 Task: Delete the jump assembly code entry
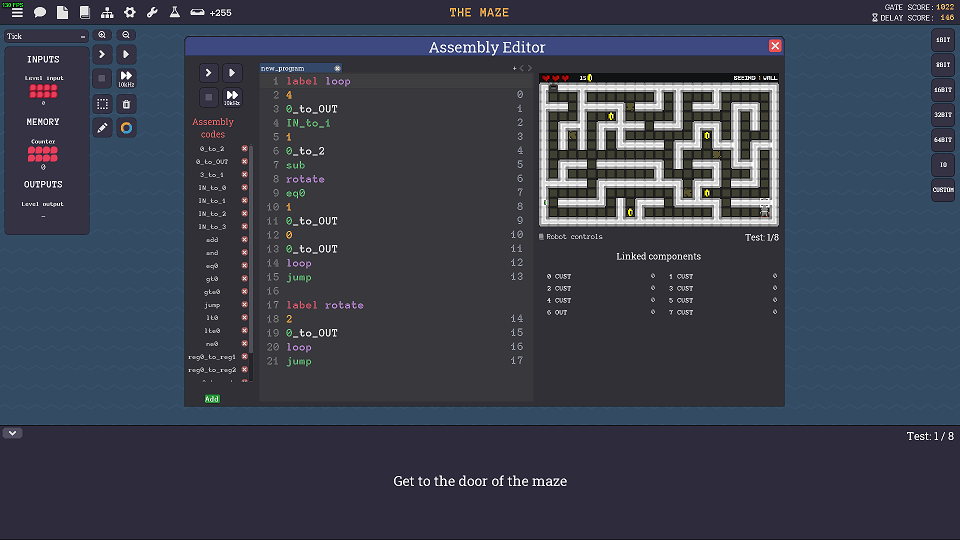click(x=244, y=304)
